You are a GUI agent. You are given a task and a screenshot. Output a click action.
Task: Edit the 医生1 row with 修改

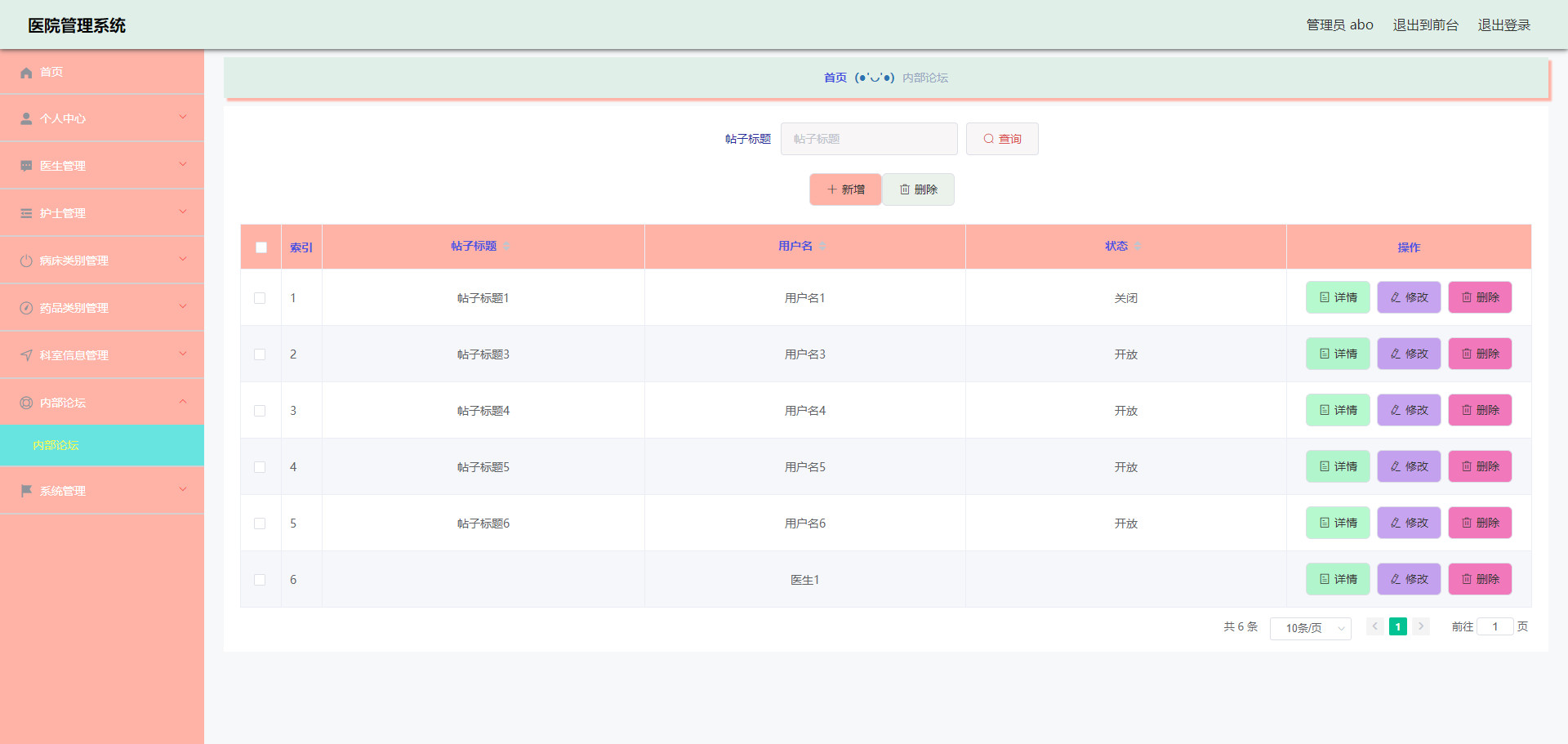[x=1409, y=579]
